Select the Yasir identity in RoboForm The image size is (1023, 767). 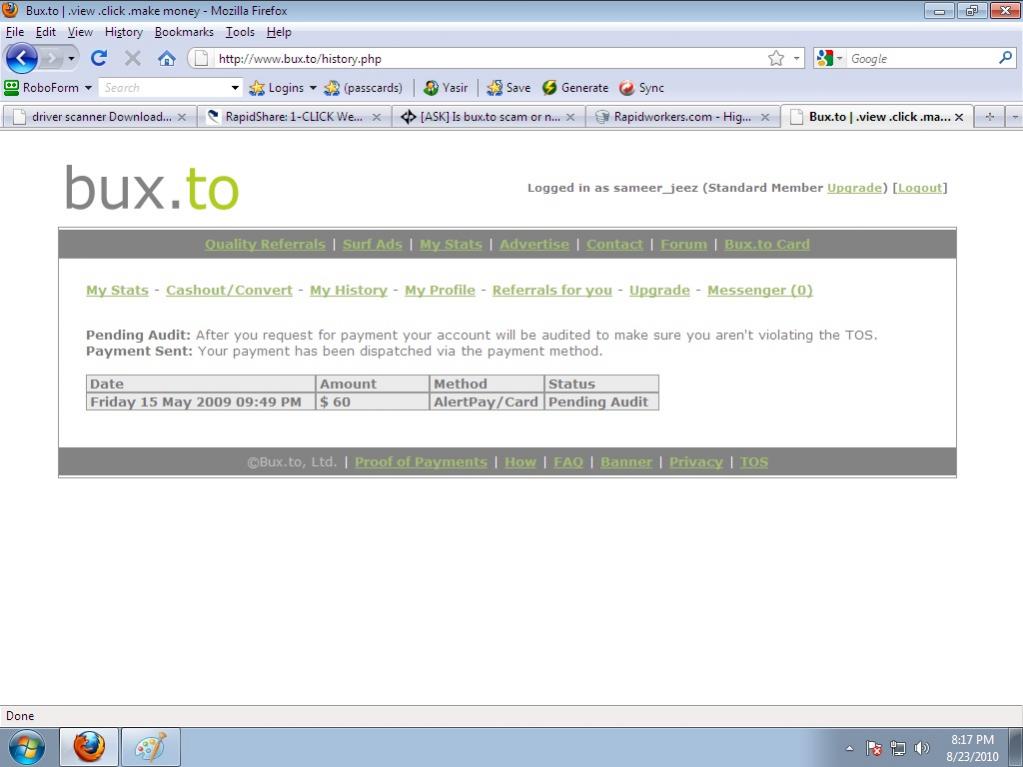446,87
